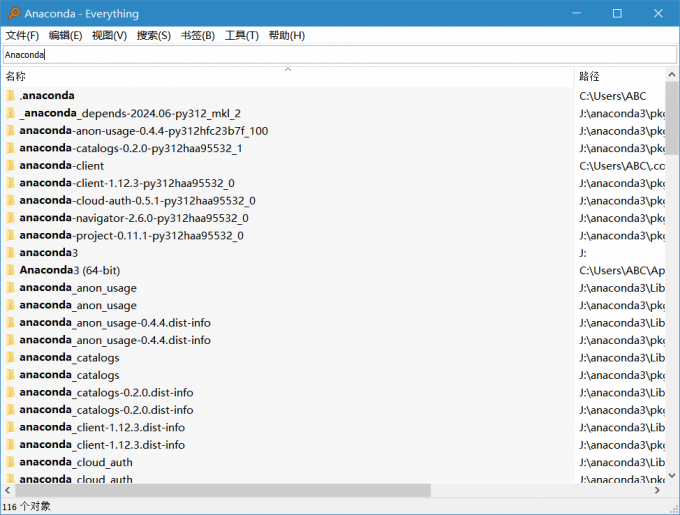
Task: Select anaconda-anon-usage-0.4.4-py312hfc23b7f_100 entry
Action: (144, 130)
